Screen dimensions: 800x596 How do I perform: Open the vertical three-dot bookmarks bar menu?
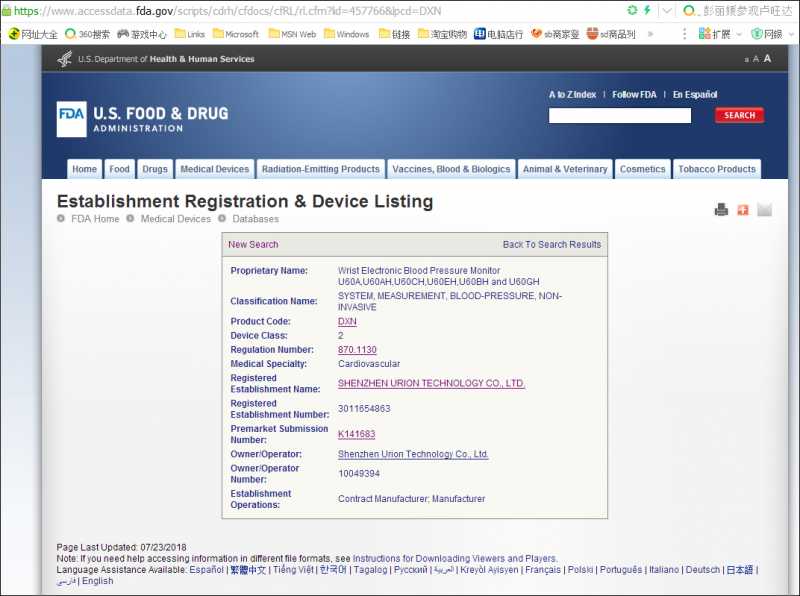(x=684, y=34)
